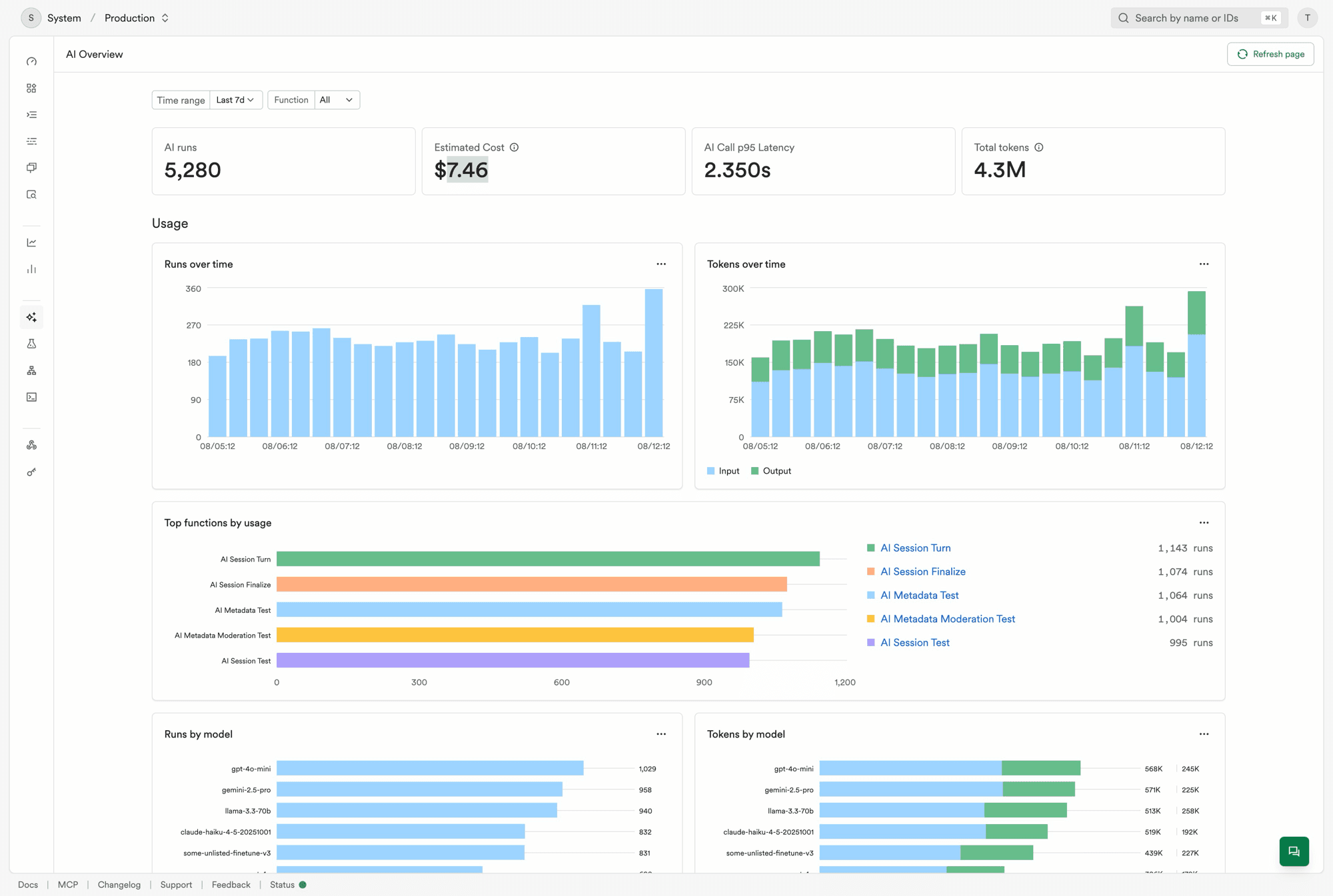
Task: Open the apps grid icon in sidebar
Action: coord(31,88)
